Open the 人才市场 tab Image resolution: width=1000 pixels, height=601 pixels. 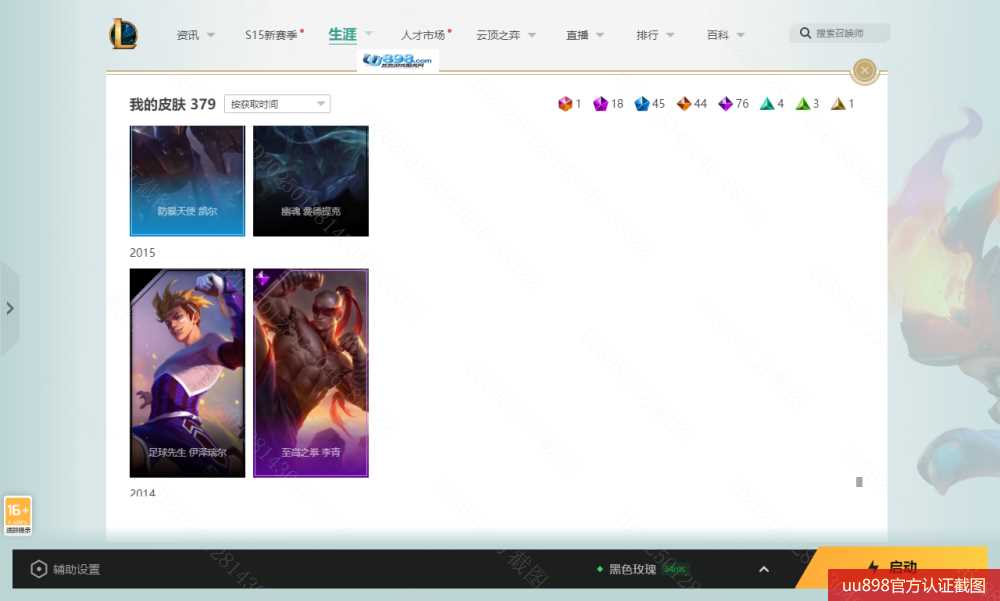(x=423, y=35)
